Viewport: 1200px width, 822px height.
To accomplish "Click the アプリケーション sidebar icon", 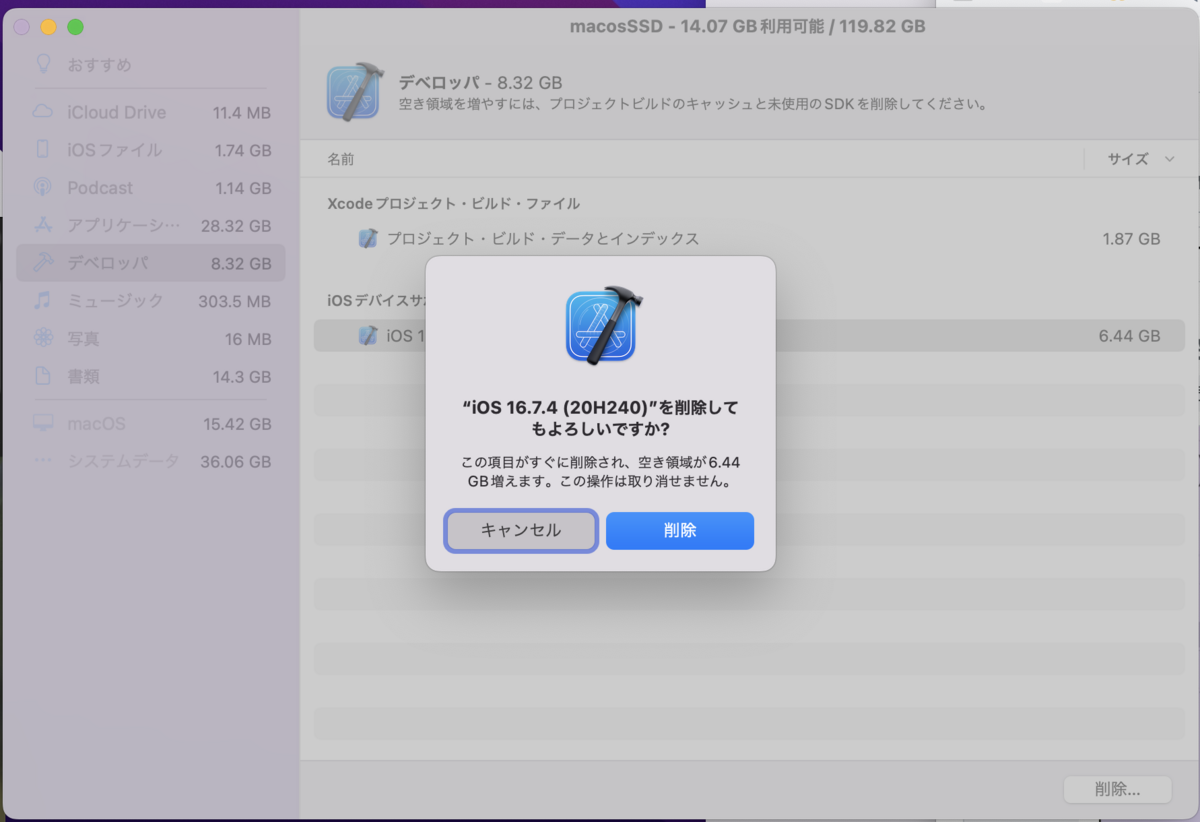I will pos(43,225).
